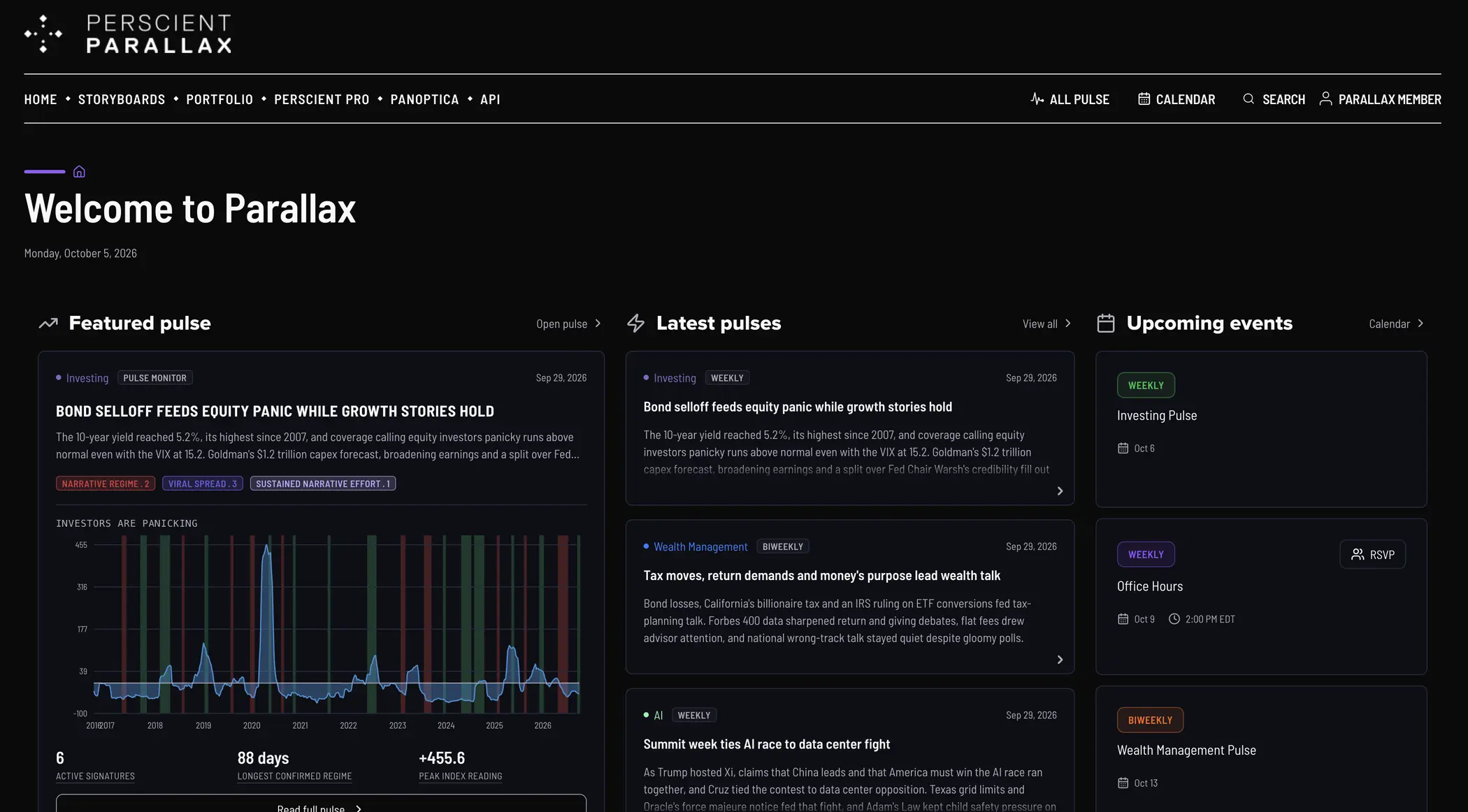This screenshot has height=812, width=1468.
Task: Click the Wealth Management Pulse event title
Action: [x=1186, y=751]
